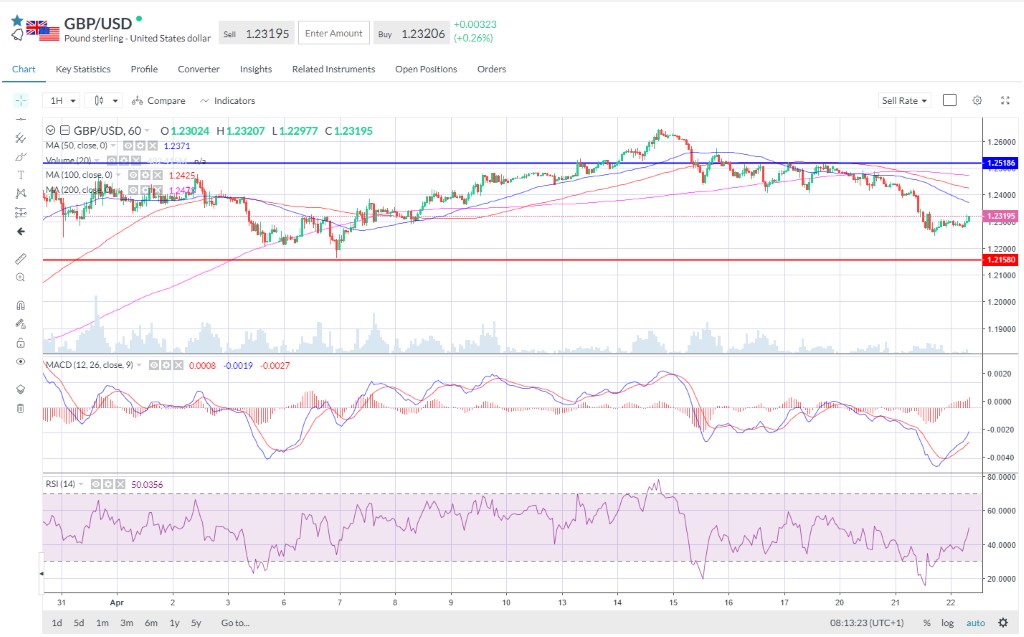This screenshot has height=637, width=1024.
Task: Toggle auto scale on price axis
Action: [975, 623]
